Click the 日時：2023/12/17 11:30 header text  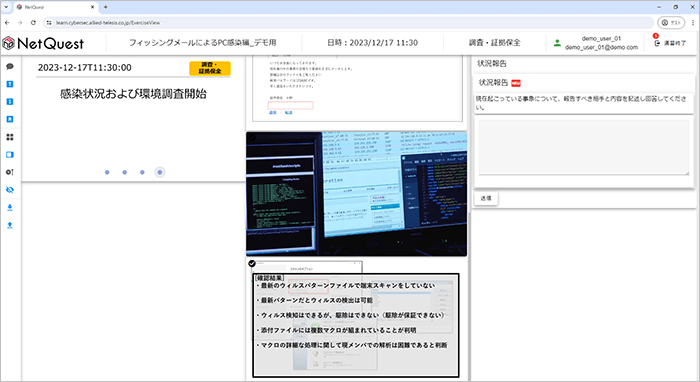coord(372,43)
